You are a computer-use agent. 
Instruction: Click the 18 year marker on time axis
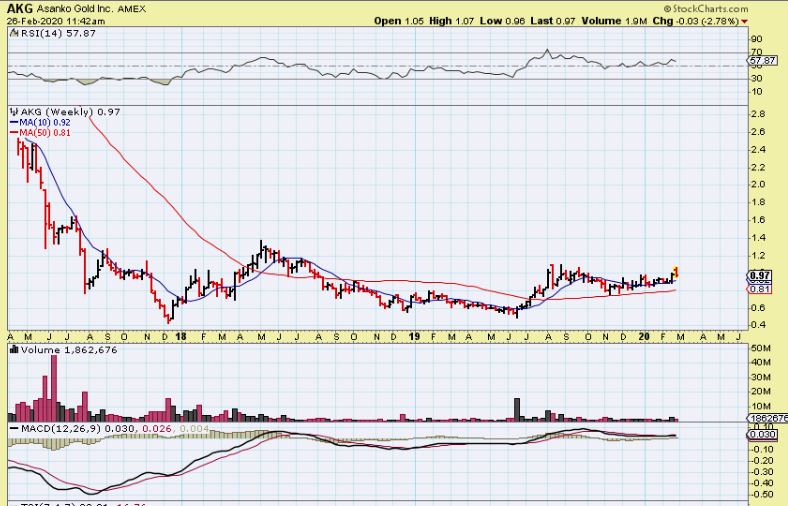pyautogui.click(x=181, y=337)
